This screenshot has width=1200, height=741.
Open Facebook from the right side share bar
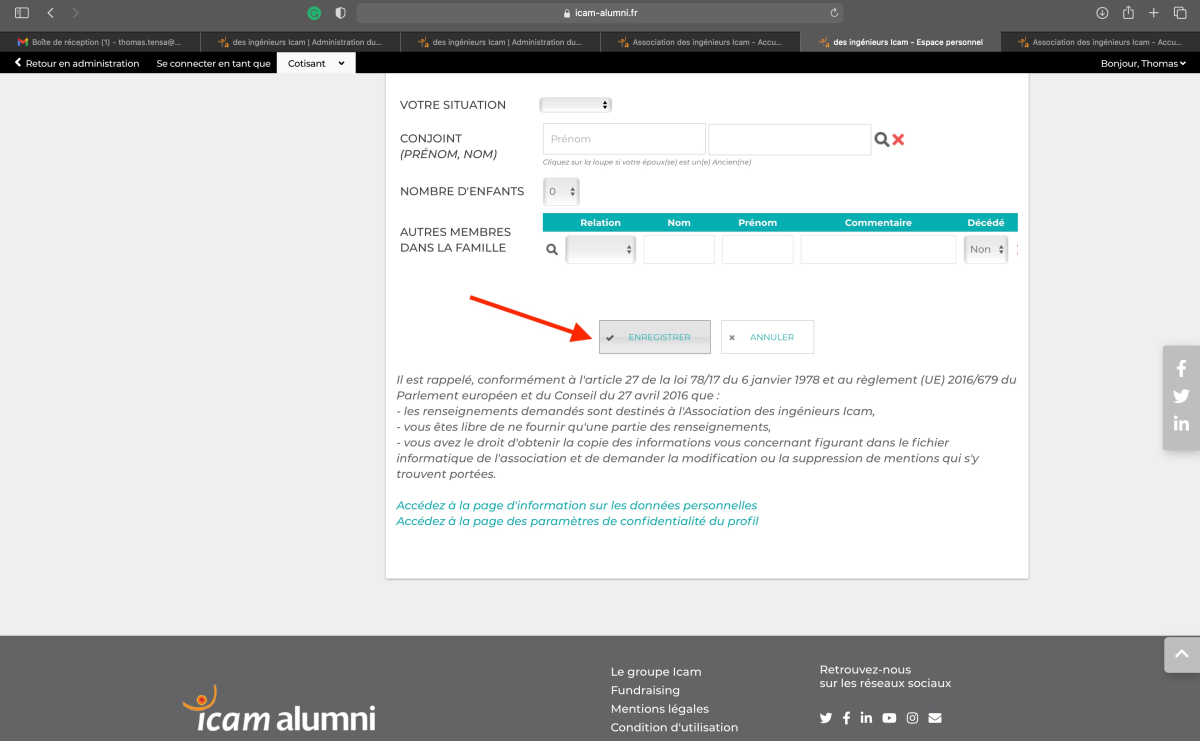click(x=1181, y=369)
